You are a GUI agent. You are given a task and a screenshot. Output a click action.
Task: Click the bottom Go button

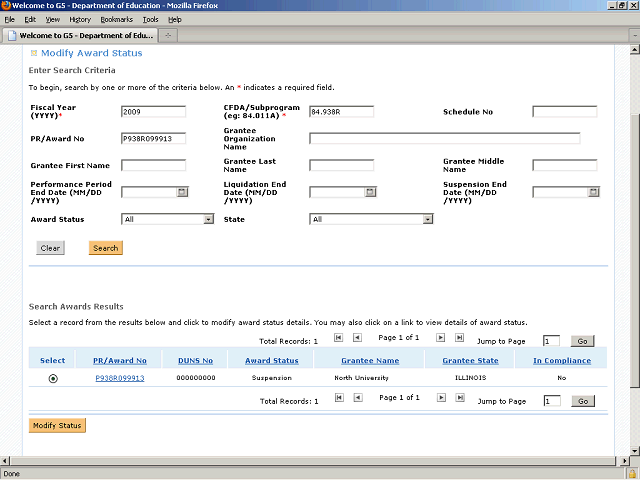click(583, 401)
